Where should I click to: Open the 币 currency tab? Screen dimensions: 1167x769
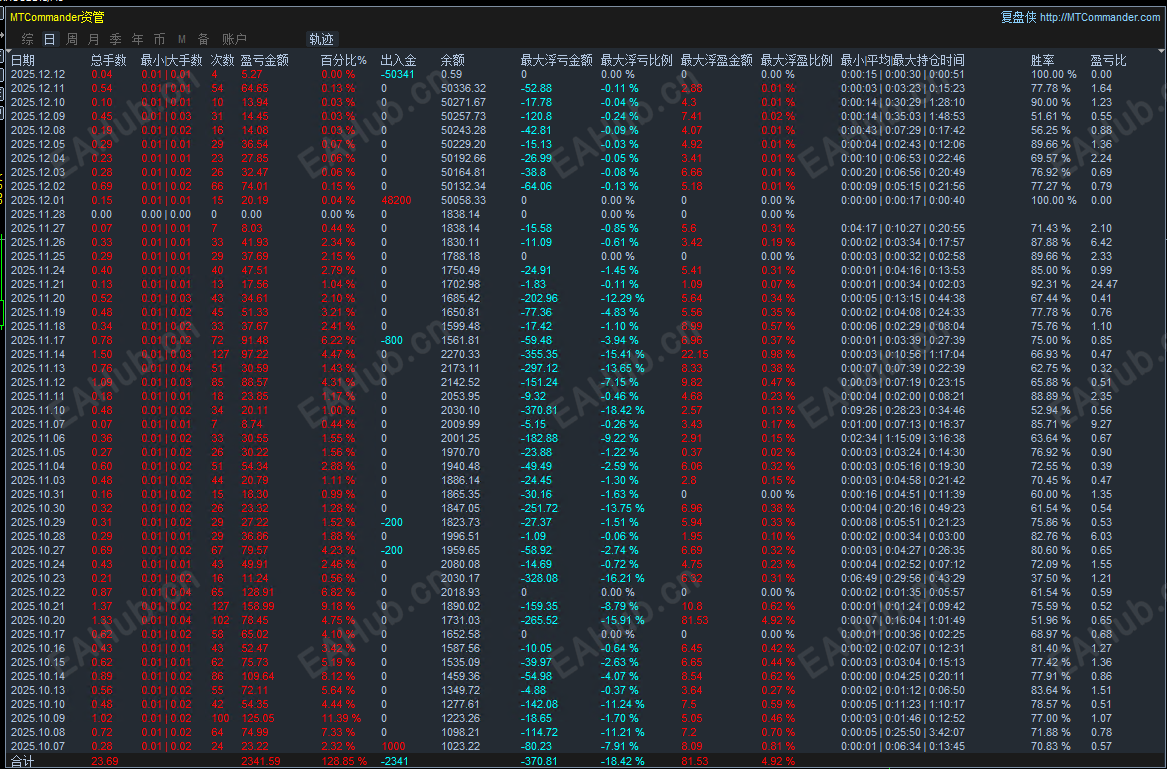(x=159, y=39)
